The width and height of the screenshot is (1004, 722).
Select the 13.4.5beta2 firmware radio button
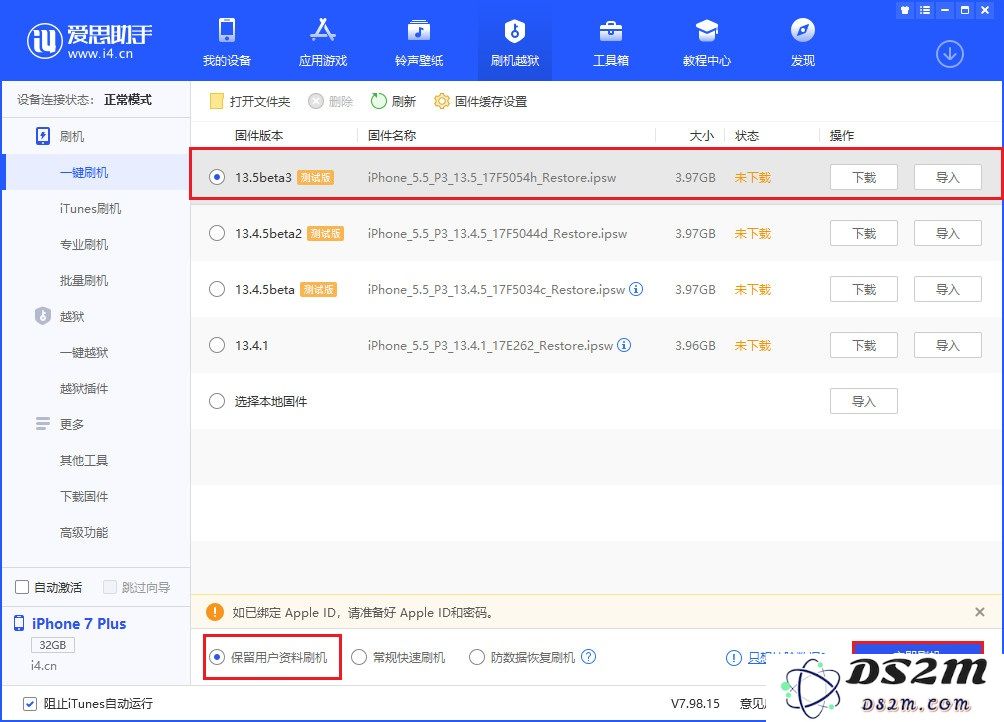point(217,233)
